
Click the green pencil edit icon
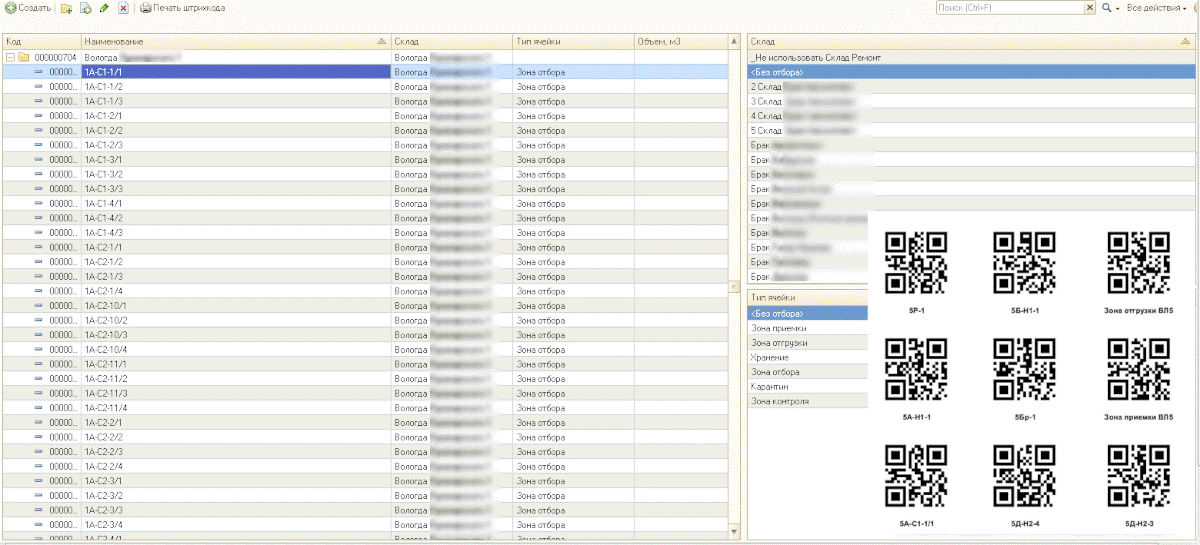(104, 7)
